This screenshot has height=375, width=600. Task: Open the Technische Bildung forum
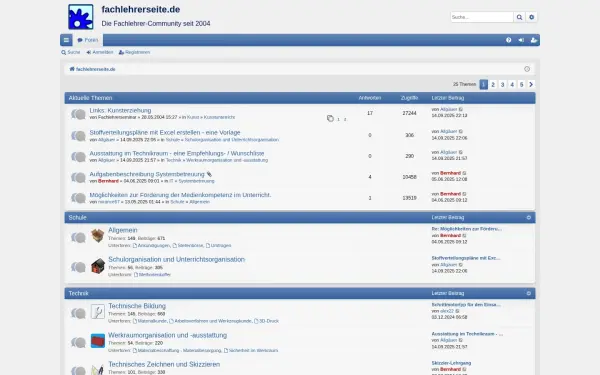point(137,306)
